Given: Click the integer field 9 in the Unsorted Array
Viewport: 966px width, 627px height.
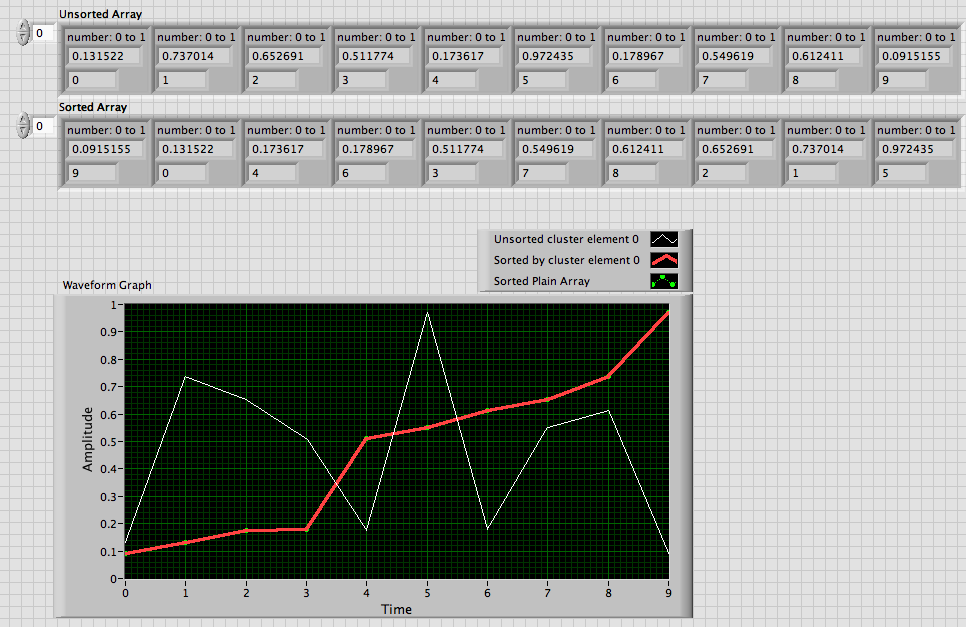Looking at the screenshot, I should point(902,80).
